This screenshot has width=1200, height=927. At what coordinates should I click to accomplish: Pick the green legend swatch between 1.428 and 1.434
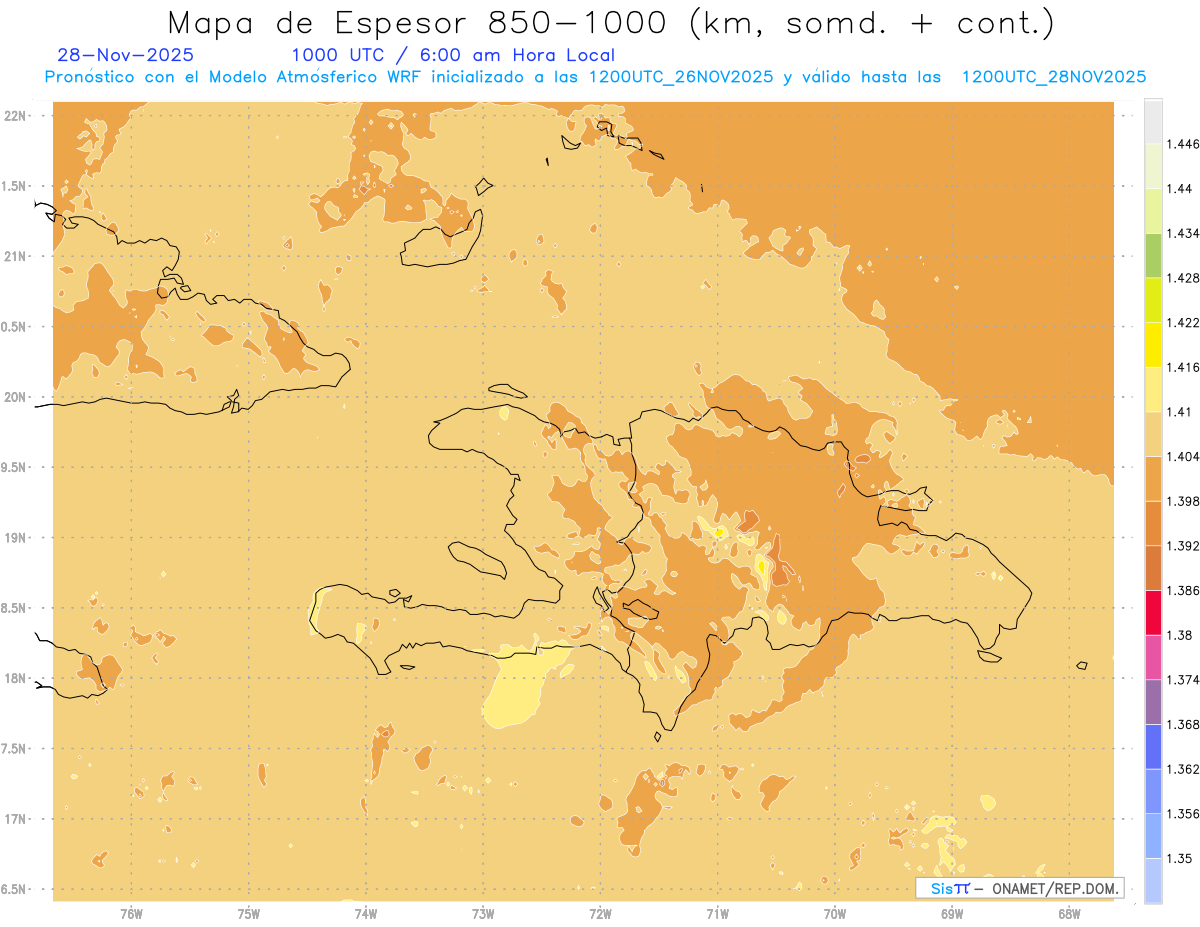[x=1153, y=255]
